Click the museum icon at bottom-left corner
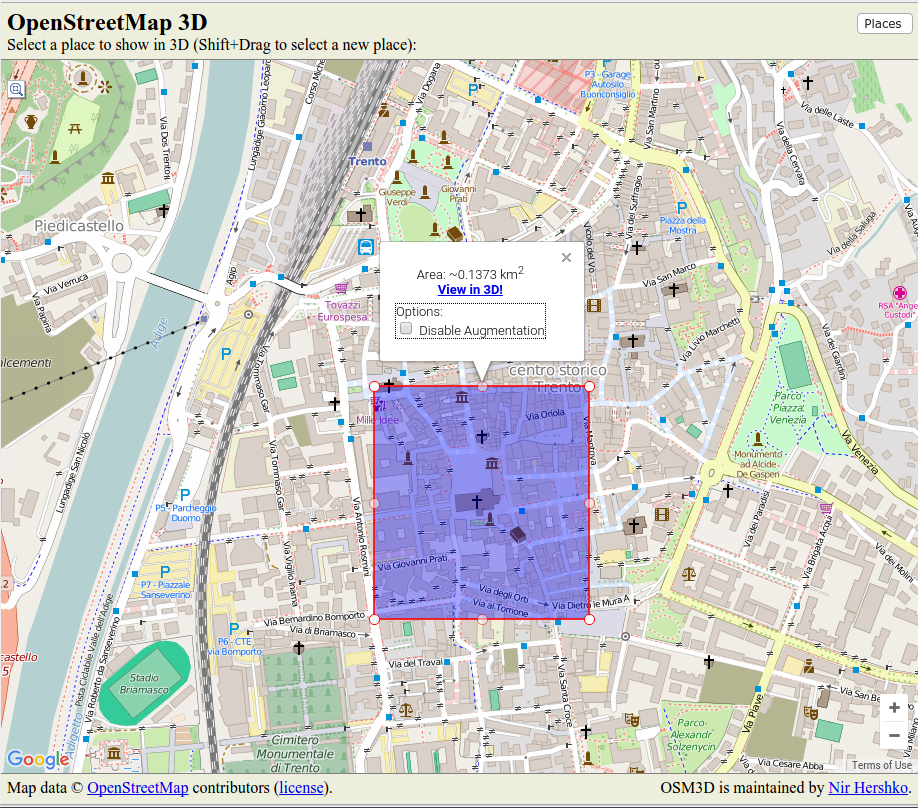 [x=114, y=752]
